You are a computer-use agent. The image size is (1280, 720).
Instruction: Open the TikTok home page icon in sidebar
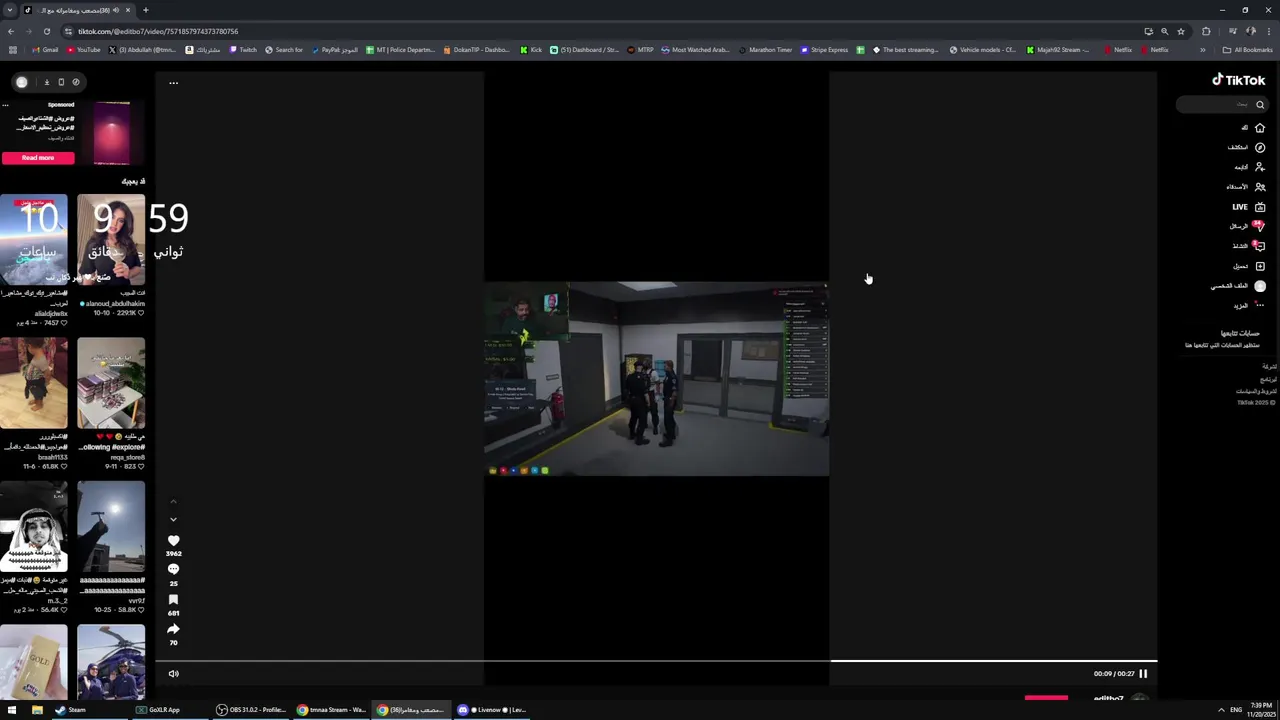click(x=1260, y=128)
